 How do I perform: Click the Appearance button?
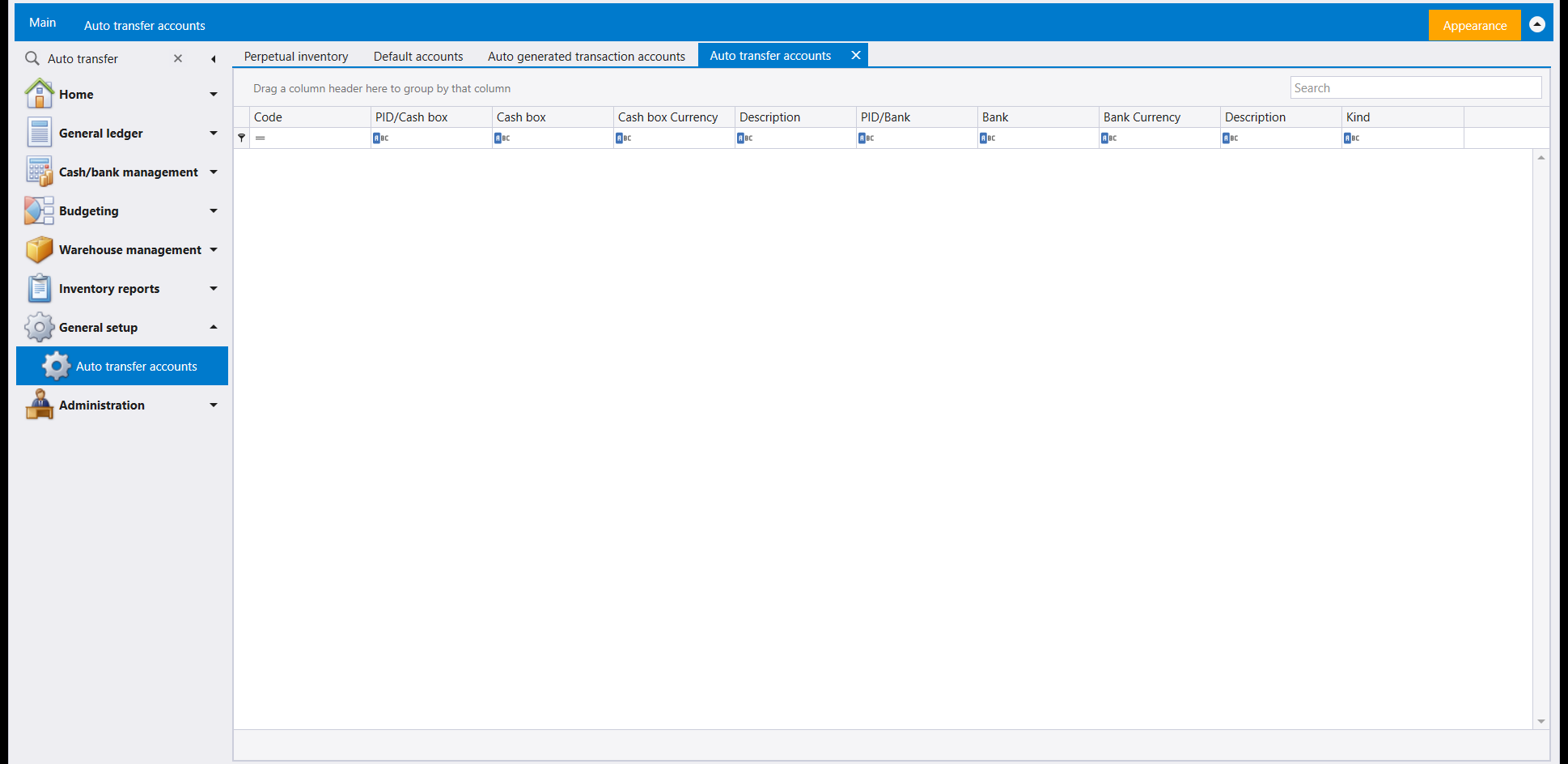click(x=1475, y=25)
